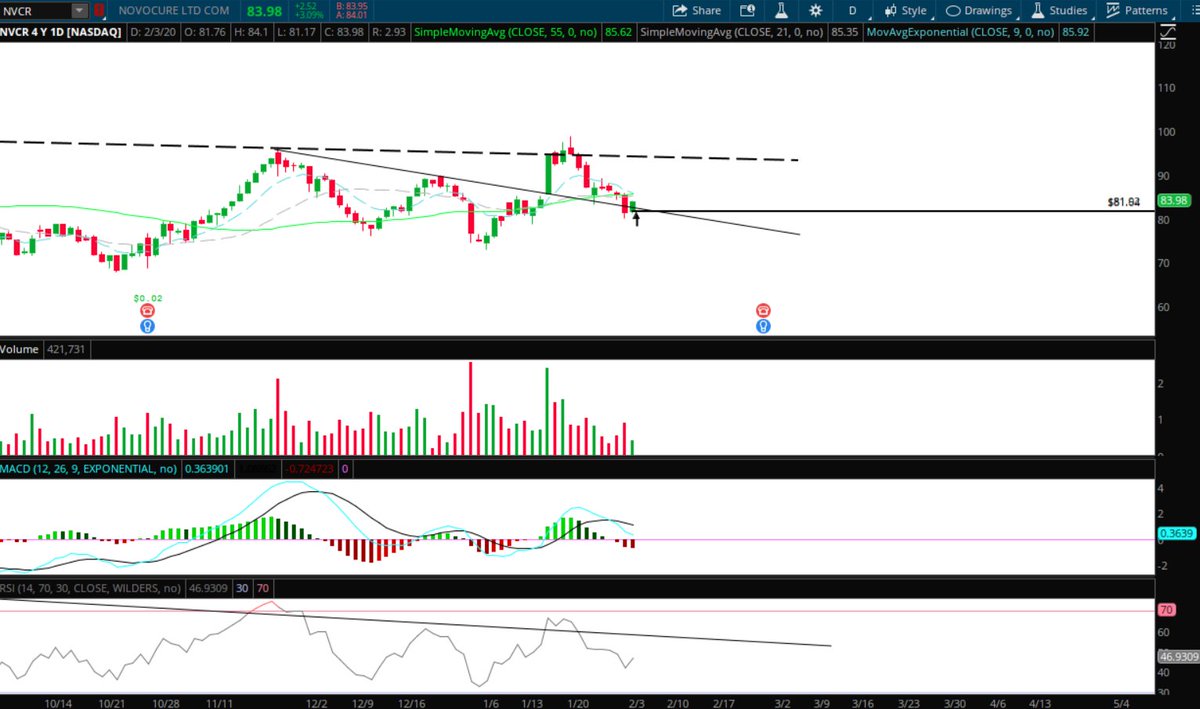
Task: Click the Volume study label
Action: 20,350
